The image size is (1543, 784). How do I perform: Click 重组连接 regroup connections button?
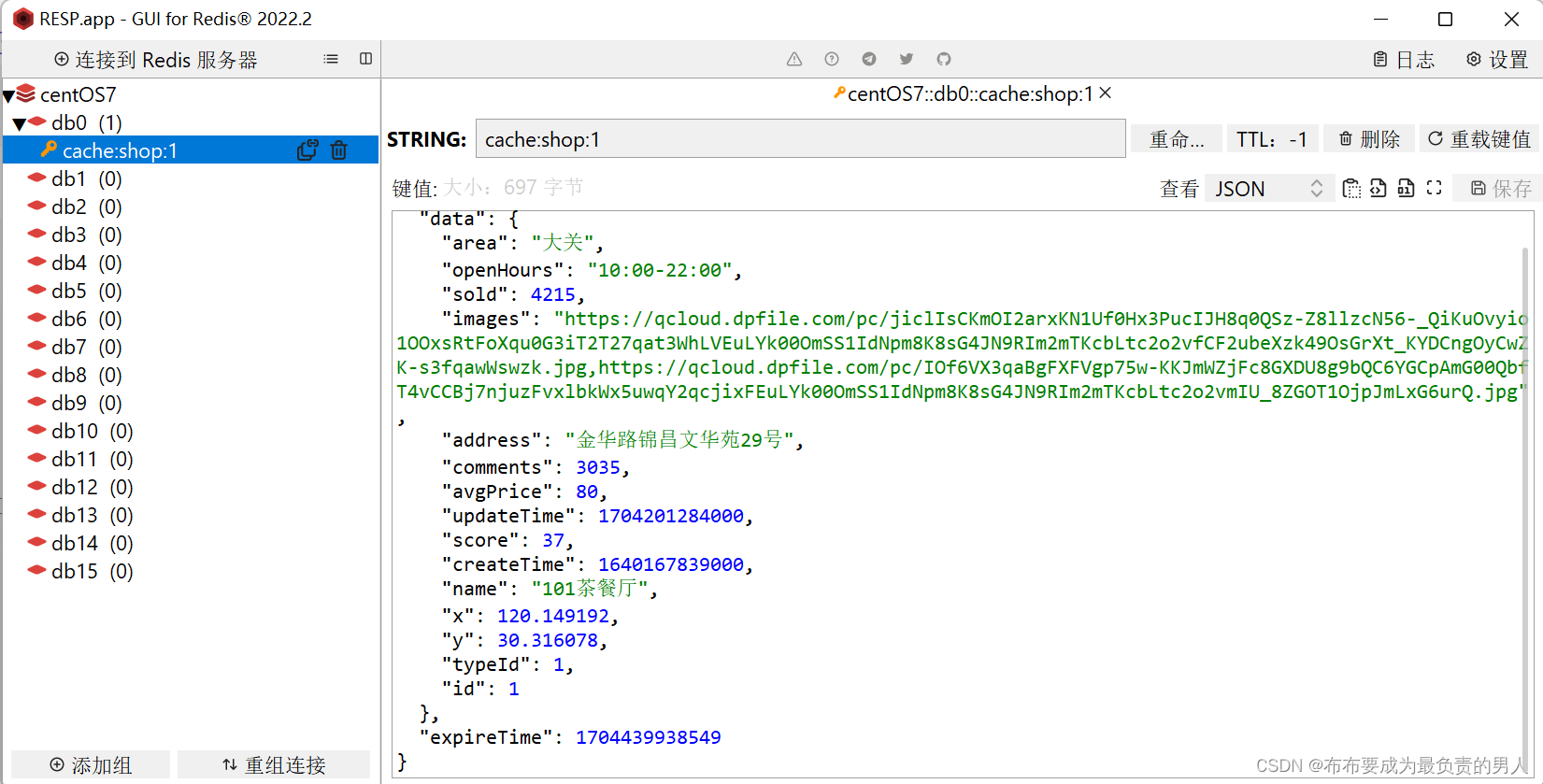(274, 765)
